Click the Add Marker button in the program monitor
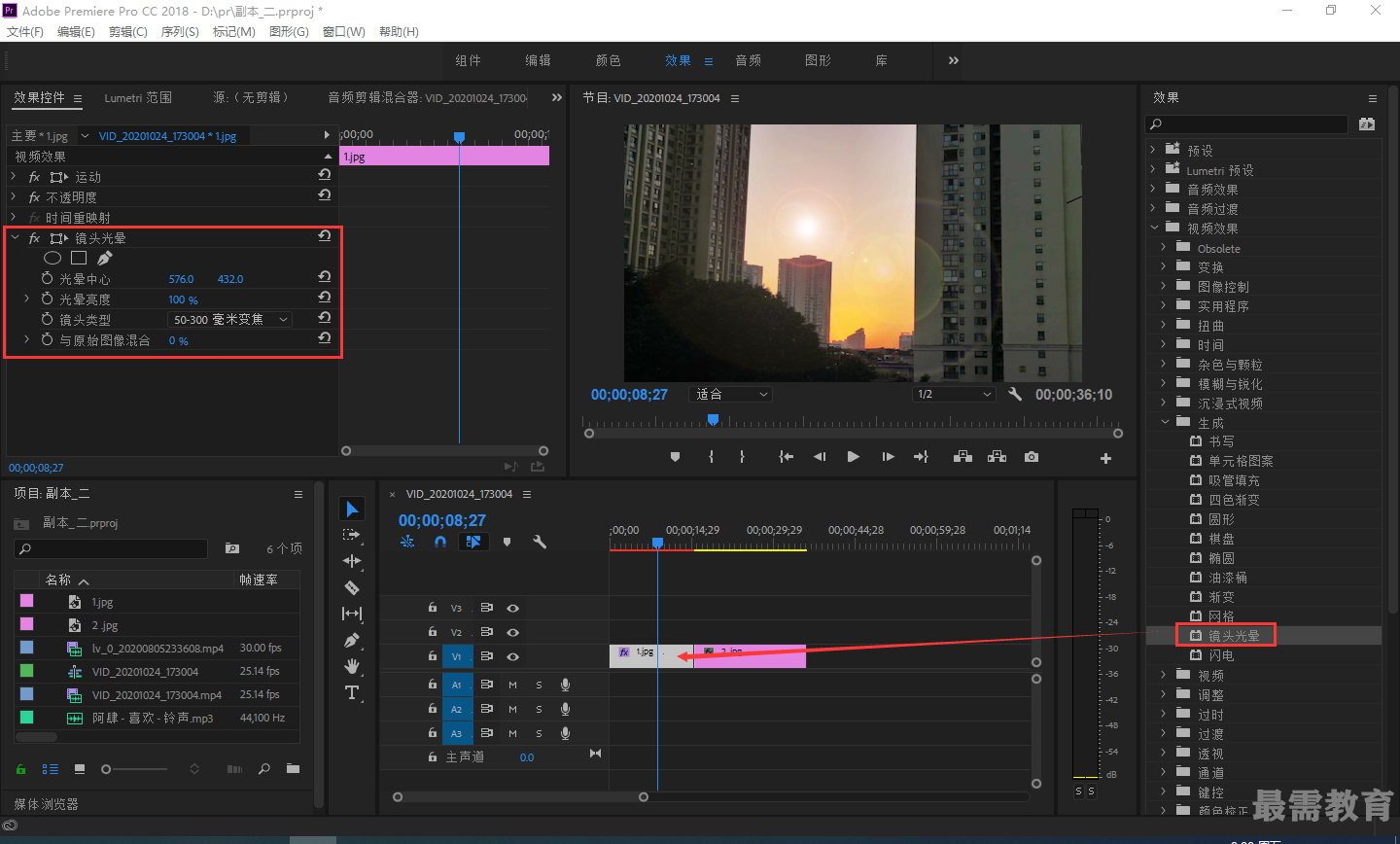The width and height of the screenshot is (1400, 844). coord(675,457)
